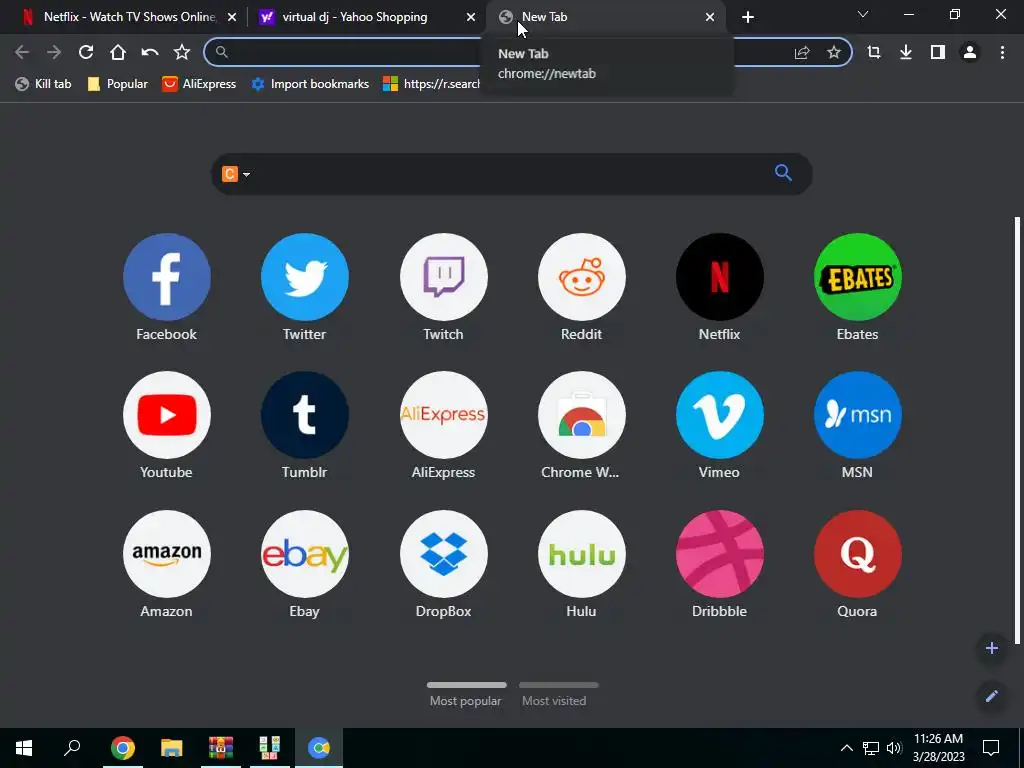
Task: Reload the page with the refresh button
Action: (86, 52)
